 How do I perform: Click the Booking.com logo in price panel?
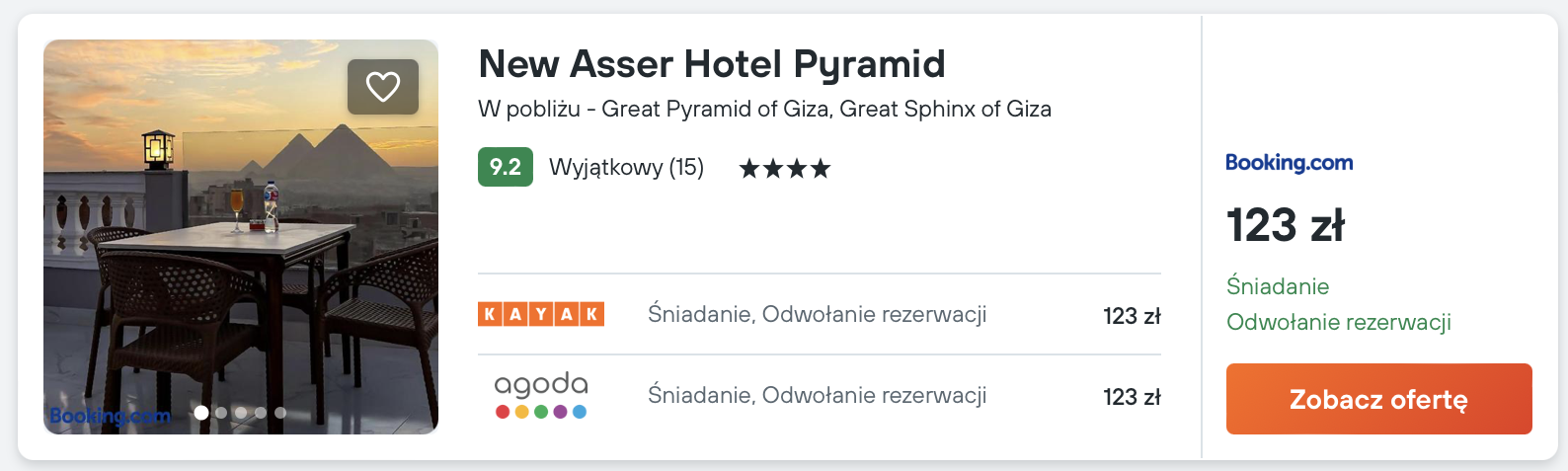tap(1289, 163)
